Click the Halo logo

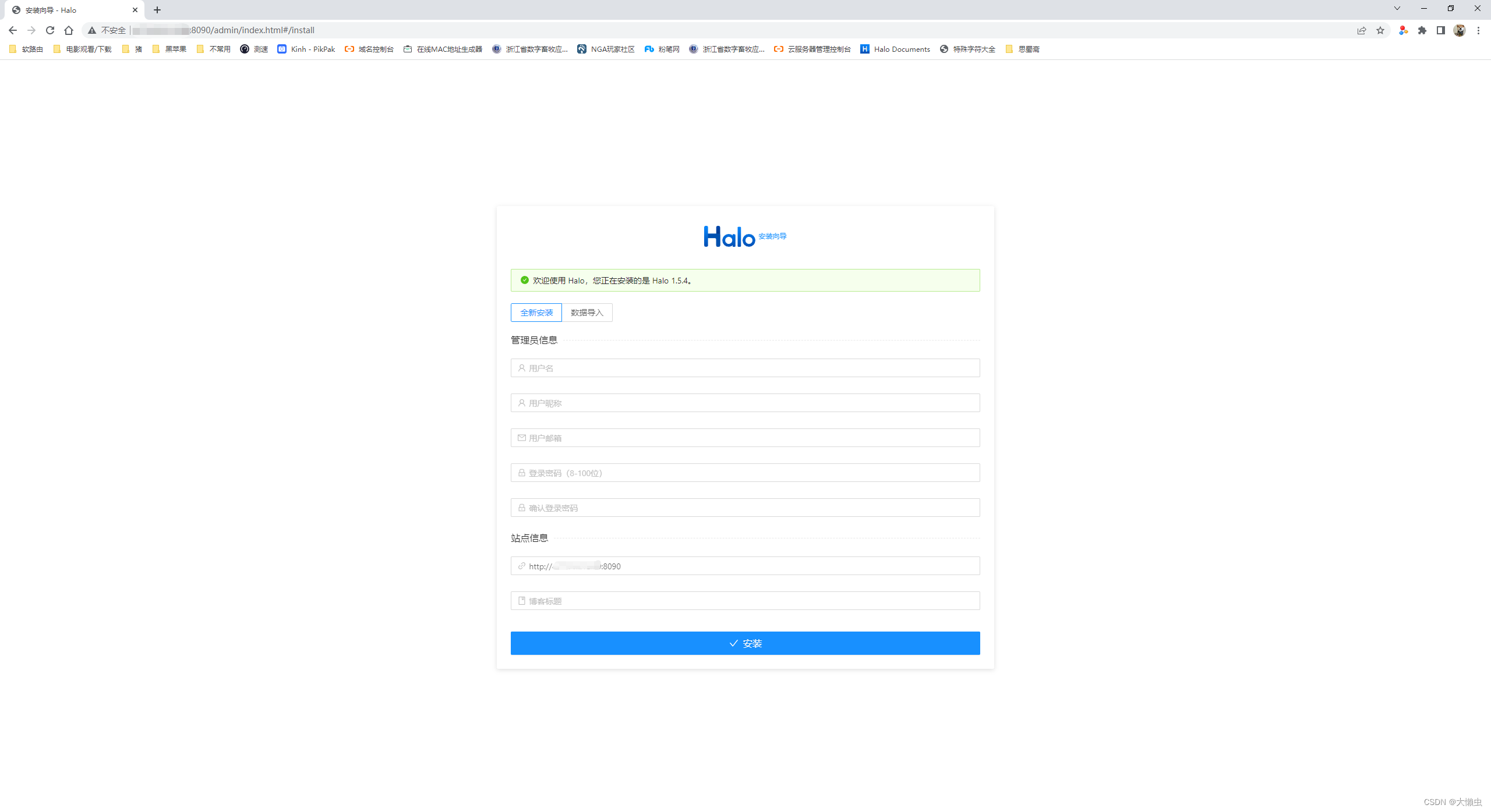click(729, 237)
